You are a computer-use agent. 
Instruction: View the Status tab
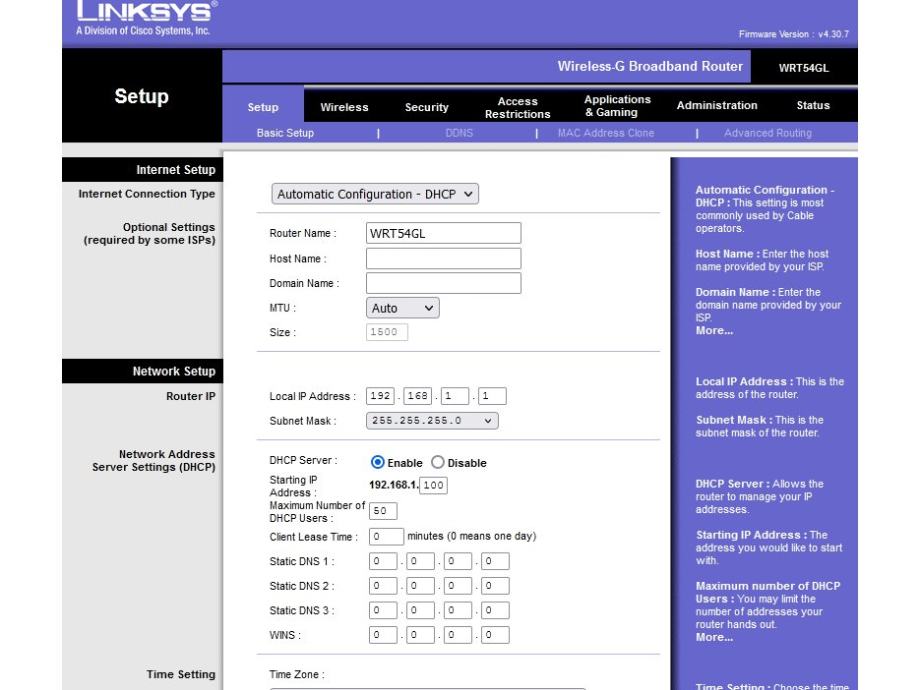pyautogui.click(x=812, y=106)
